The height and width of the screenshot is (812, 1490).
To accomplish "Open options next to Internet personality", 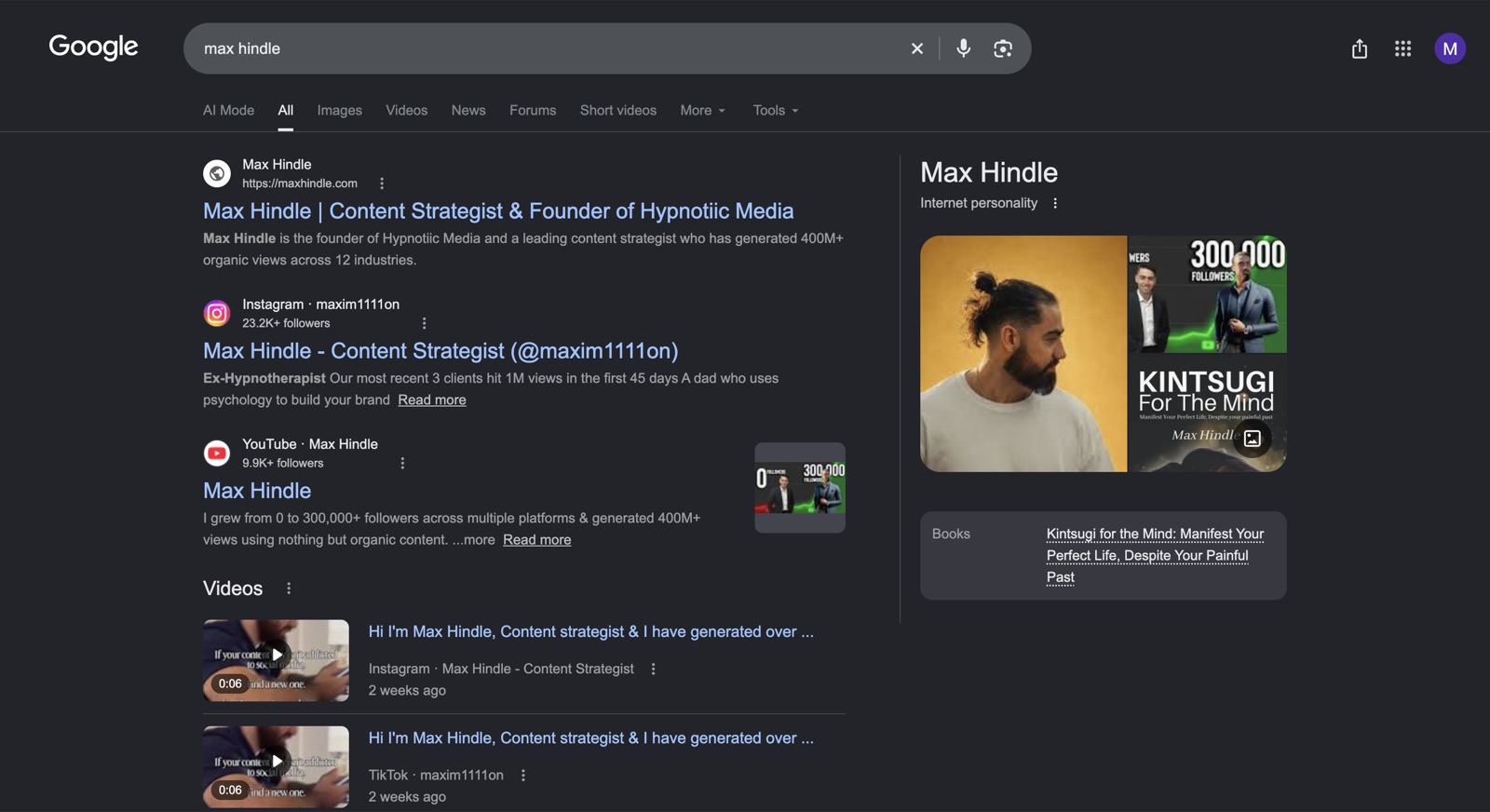I will pos(1055,203).
